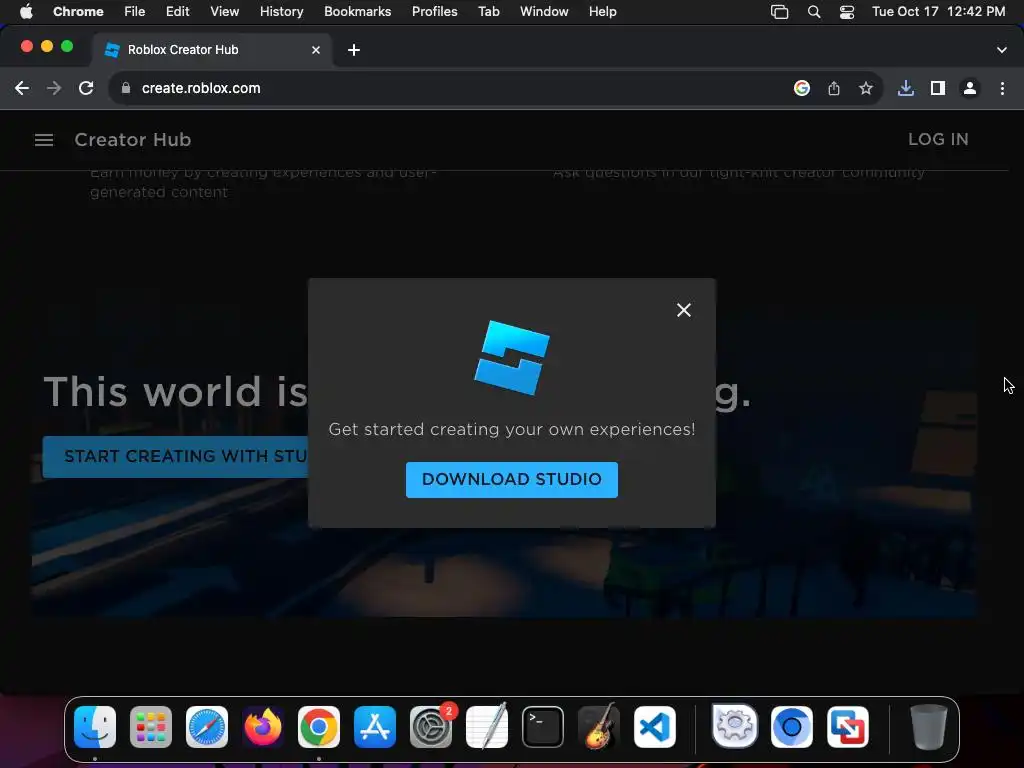View site information lock icon
This screenshot has height=768, width=1024.
coord(126,88)
